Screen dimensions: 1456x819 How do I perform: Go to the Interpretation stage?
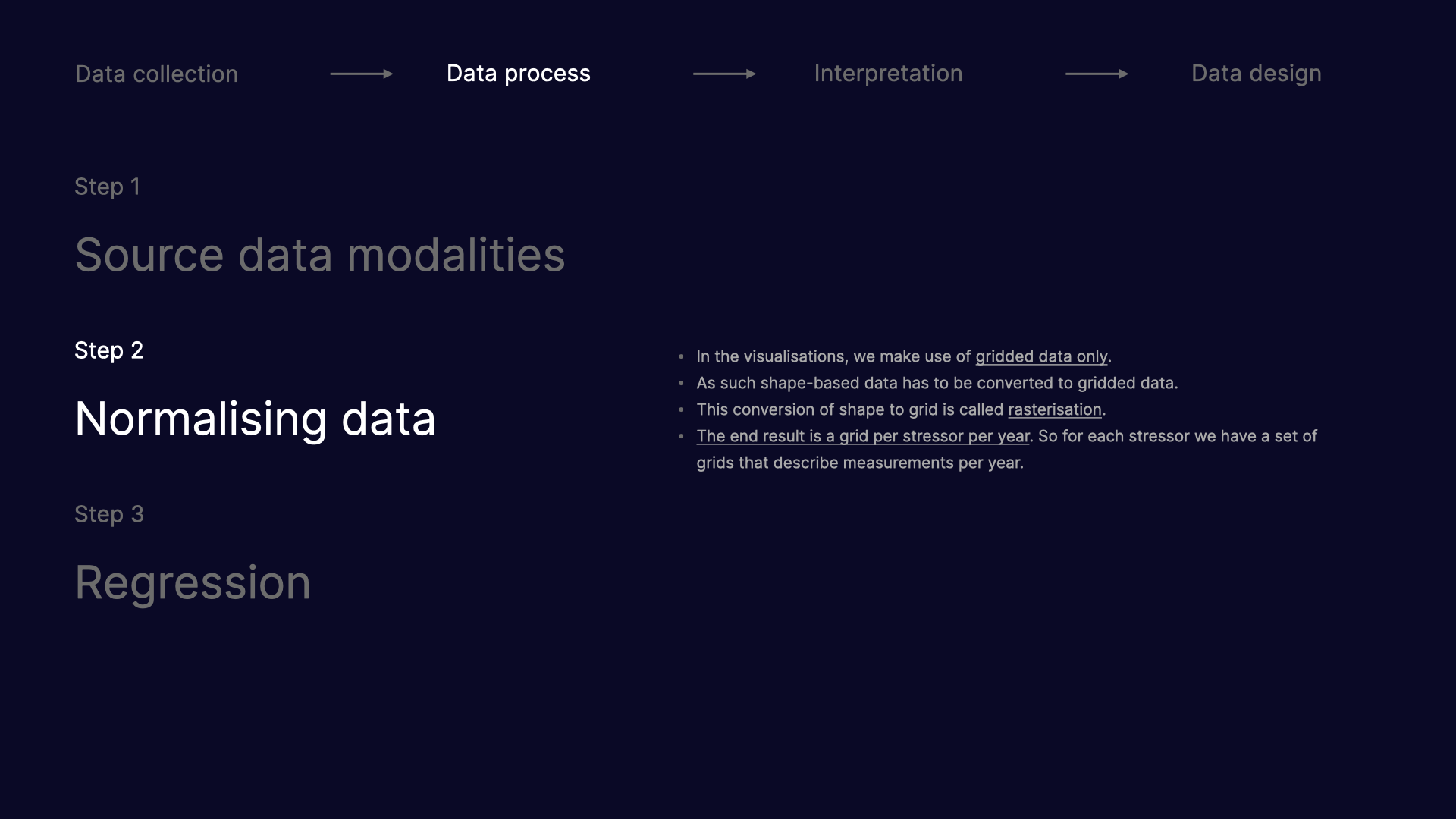(888, 74)
